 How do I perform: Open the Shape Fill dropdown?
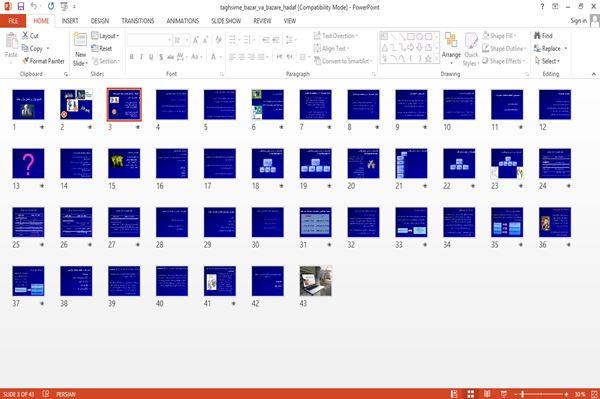pyautogui.click(x=499, y=36)
